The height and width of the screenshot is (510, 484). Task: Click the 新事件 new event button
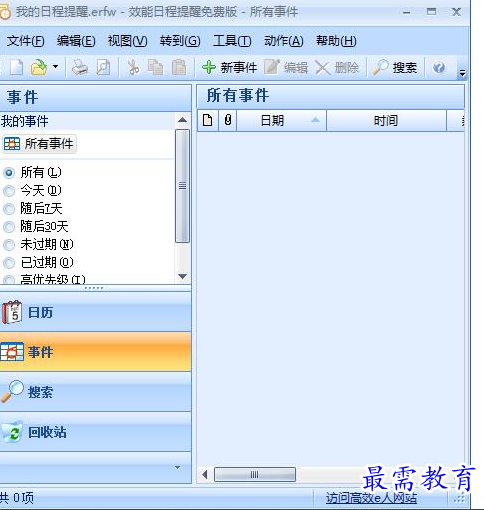point(229,68)
